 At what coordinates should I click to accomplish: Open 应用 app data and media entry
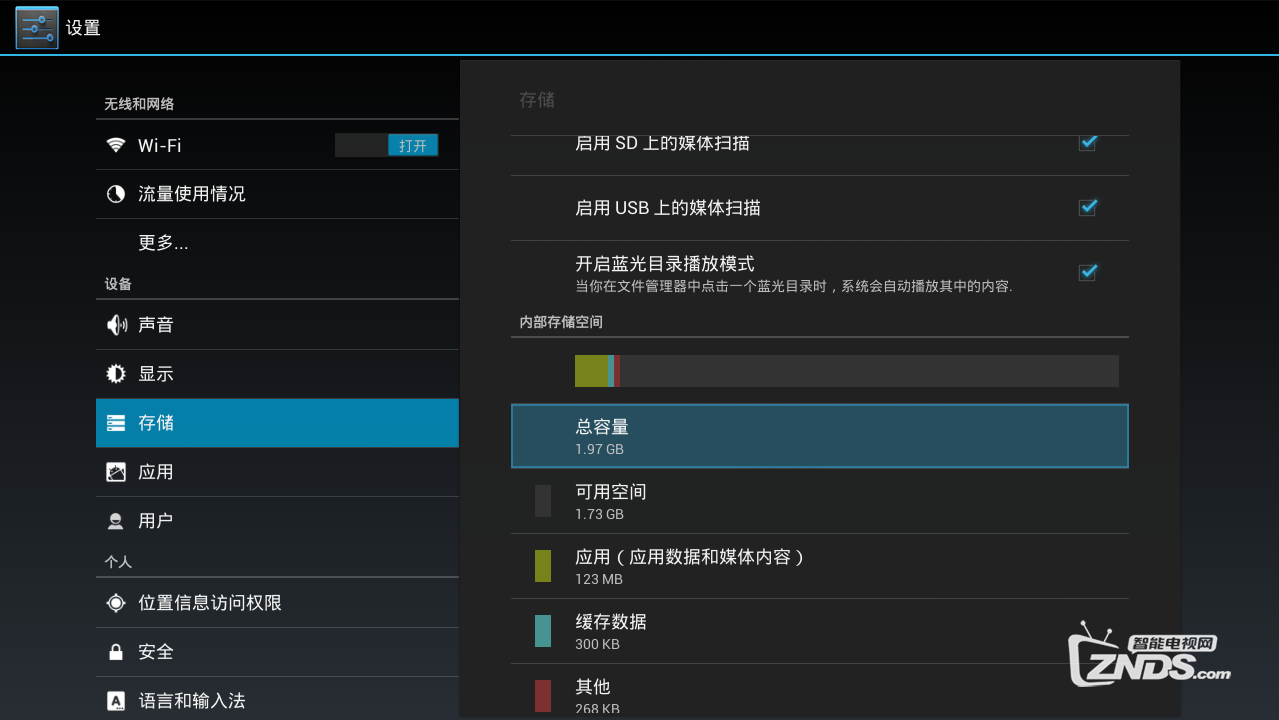tap(819, 566)
